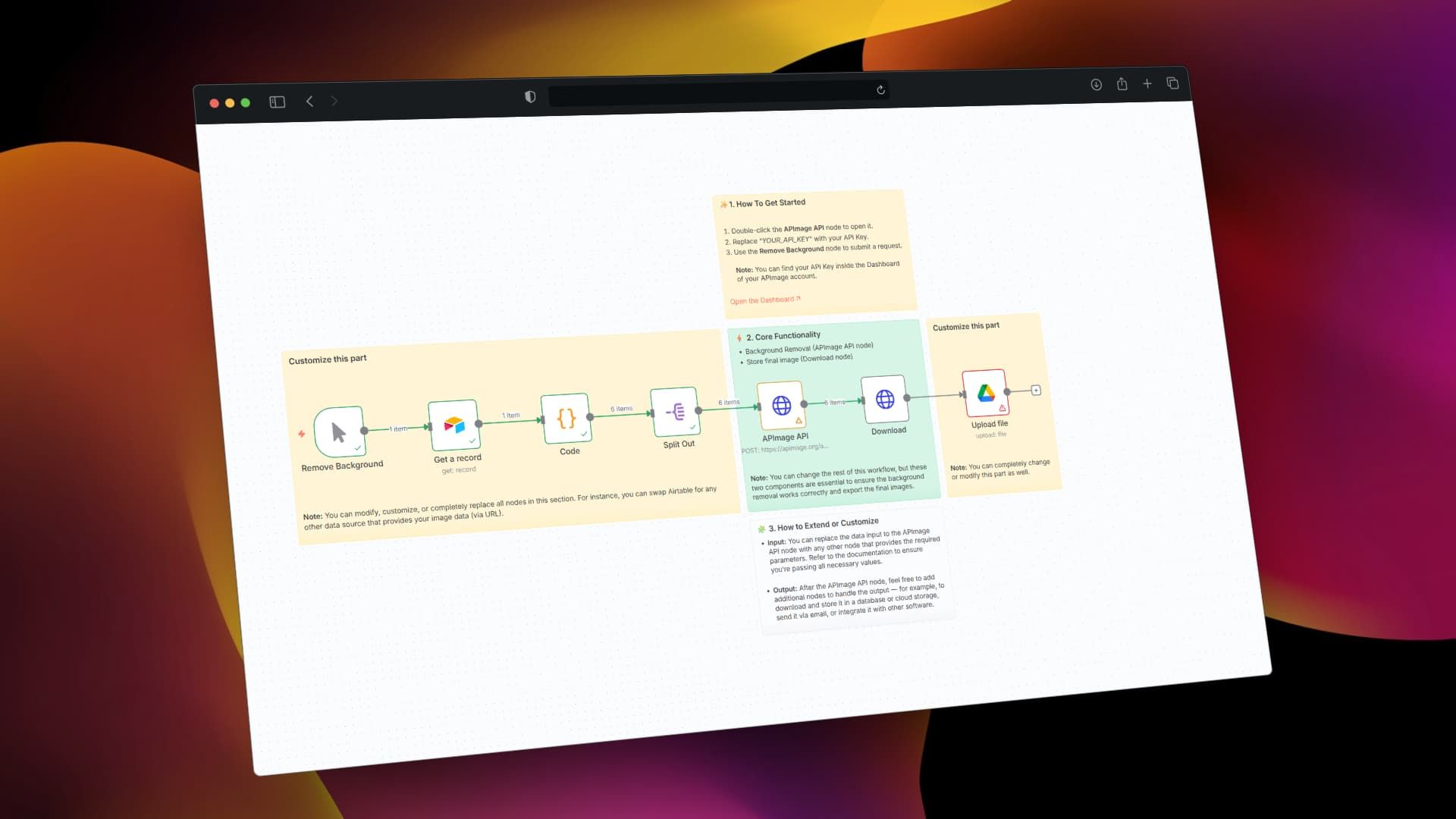Select the Code node with curly braces
1456x819 pixels.
pos(566,418)
